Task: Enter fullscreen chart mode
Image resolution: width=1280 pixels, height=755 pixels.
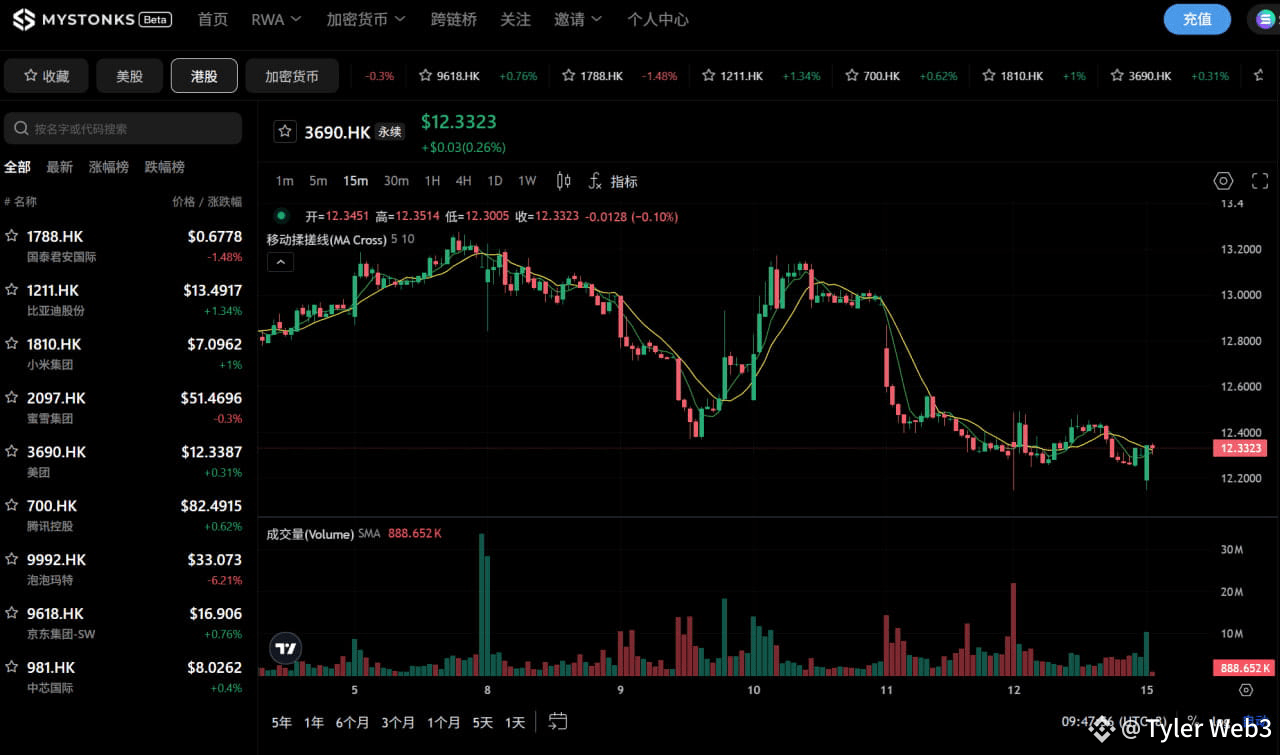Action: [x=1260, y=181]
